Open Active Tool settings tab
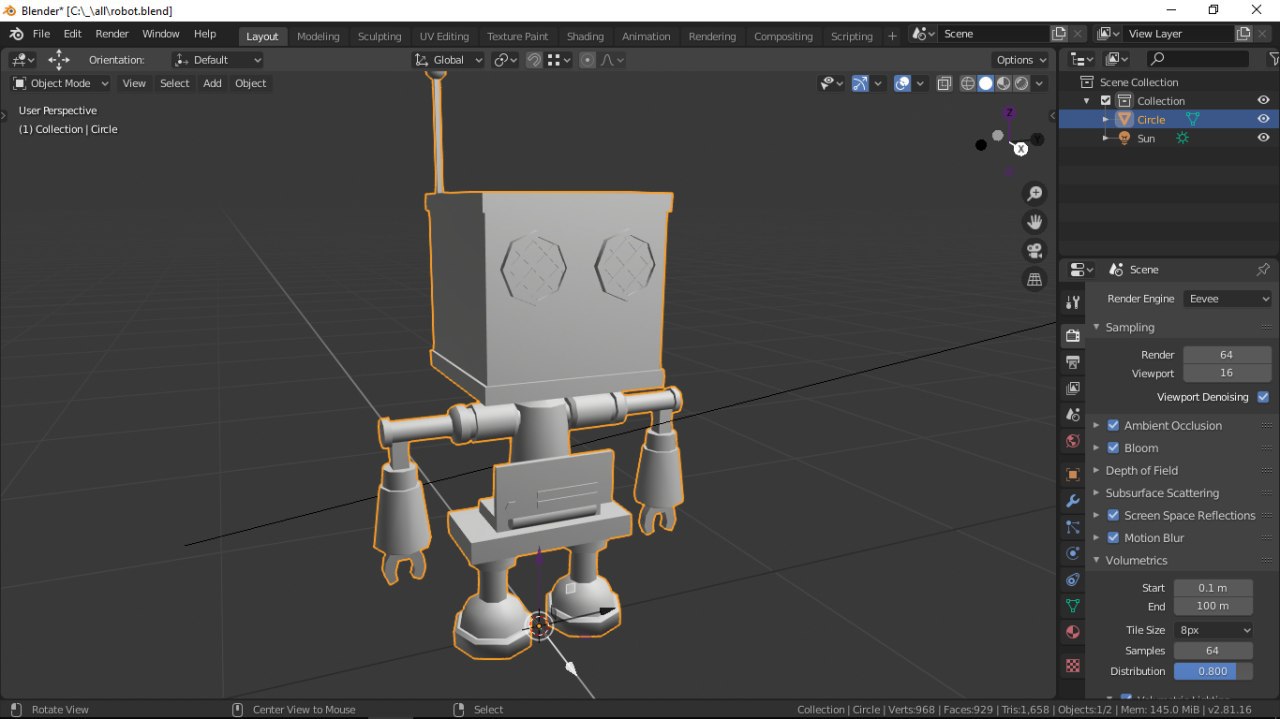 (1073, 302)
